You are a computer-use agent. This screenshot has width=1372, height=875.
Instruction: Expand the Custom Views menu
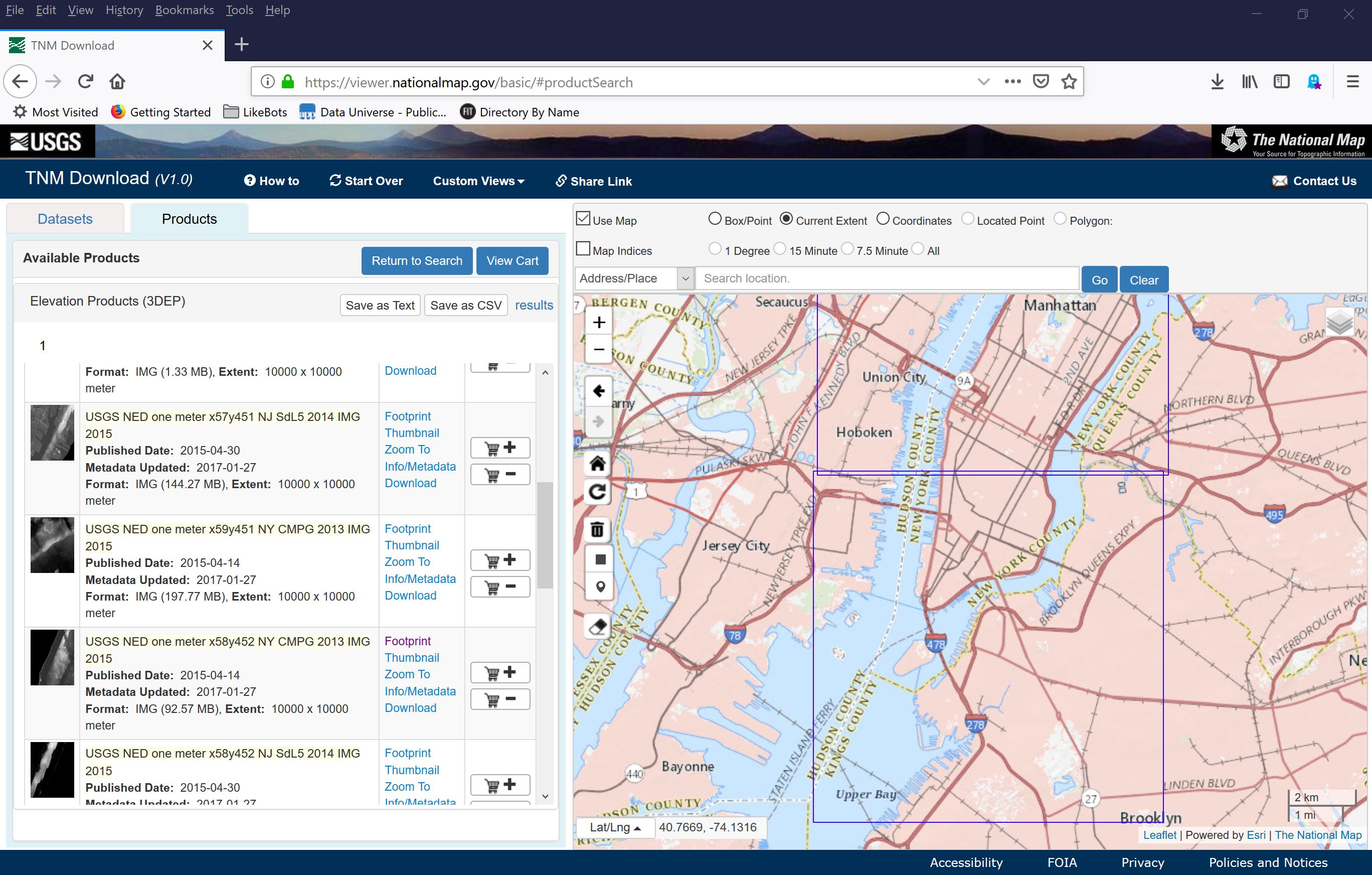478,181
